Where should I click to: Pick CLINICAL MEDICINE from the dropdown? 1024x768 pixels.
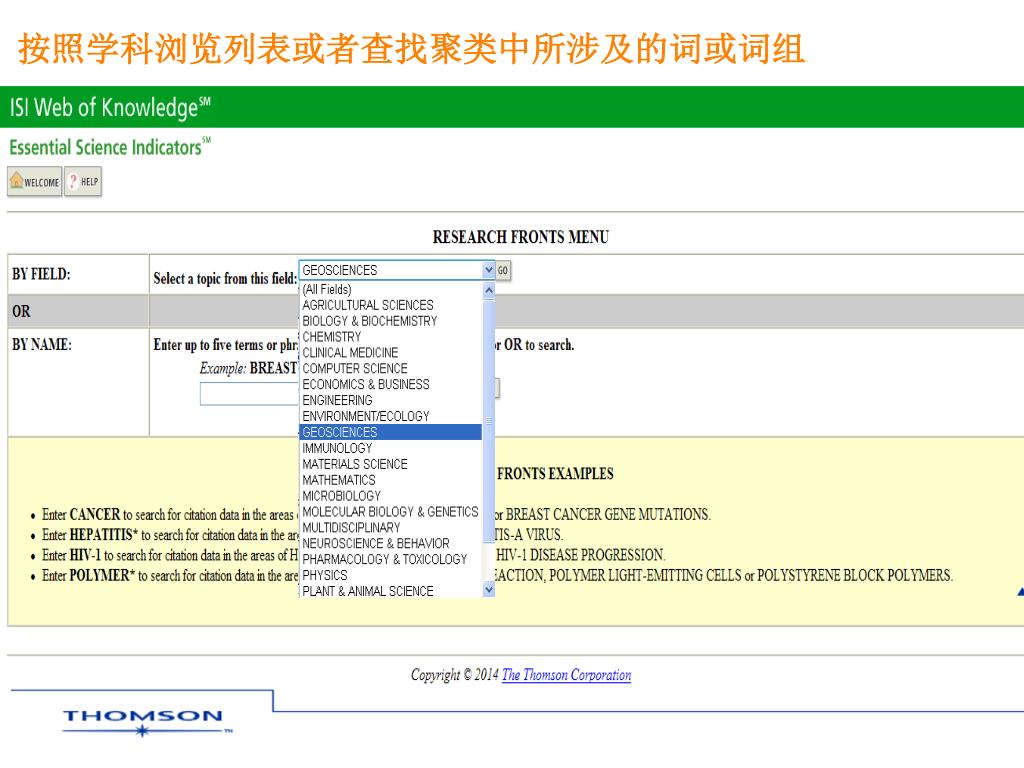click(x=390, y=353)
